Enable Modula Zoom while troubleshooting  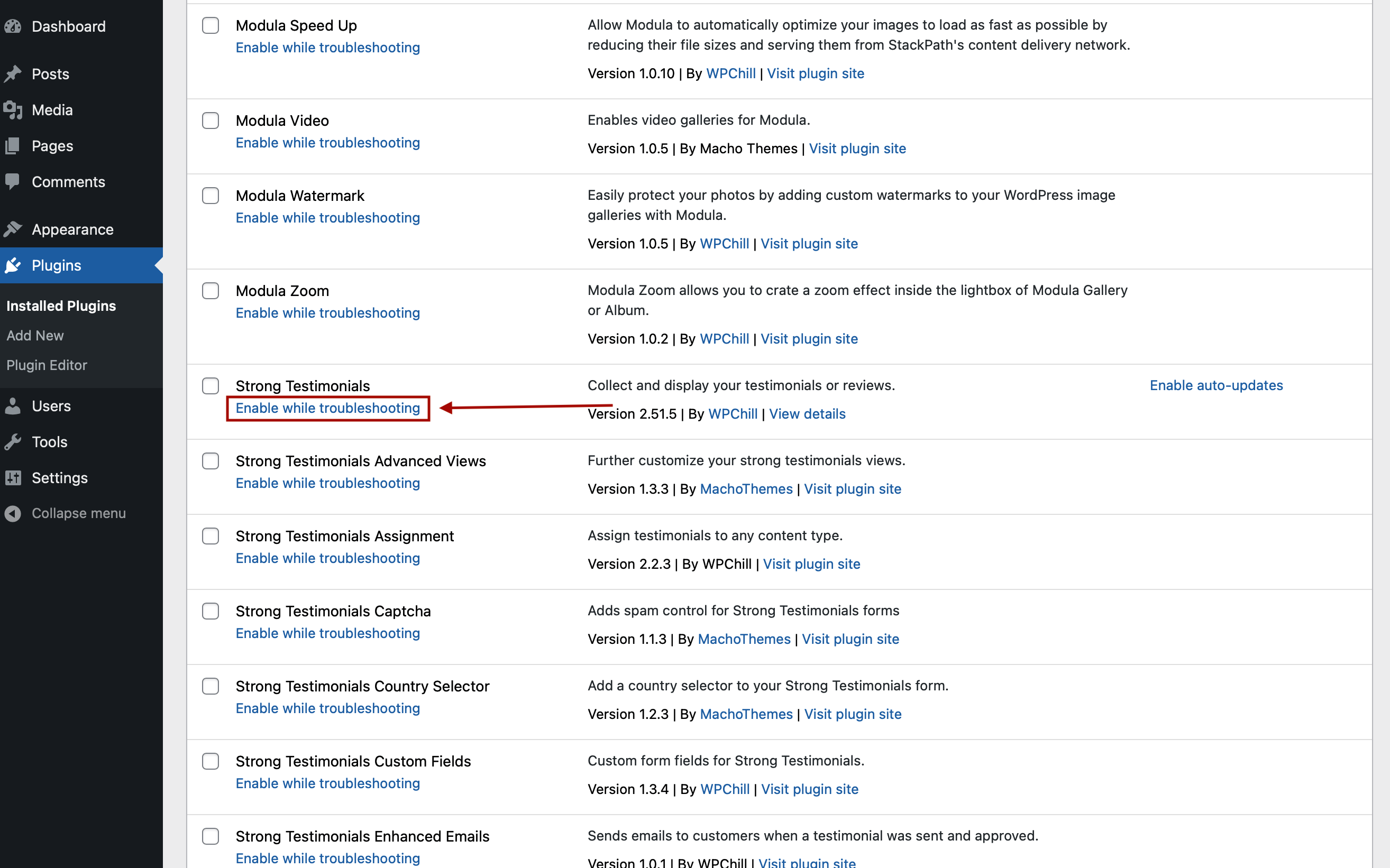327,313
